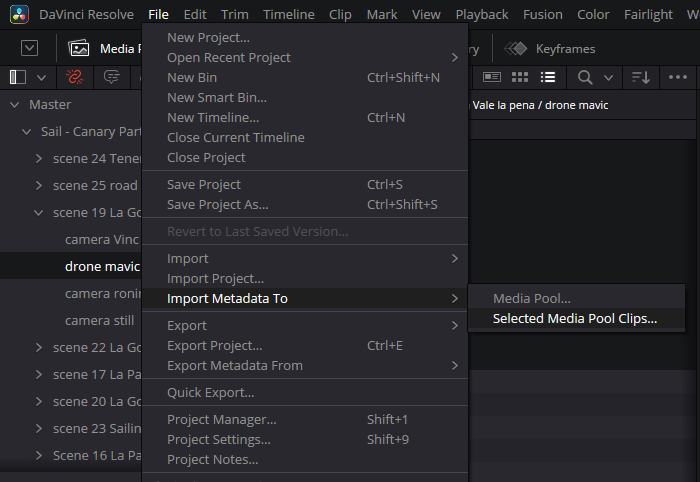Image resolution: width=700 pixels, height=482 pixels.
Task: Open the media pool search magnifier
Action: click(585, 77)
